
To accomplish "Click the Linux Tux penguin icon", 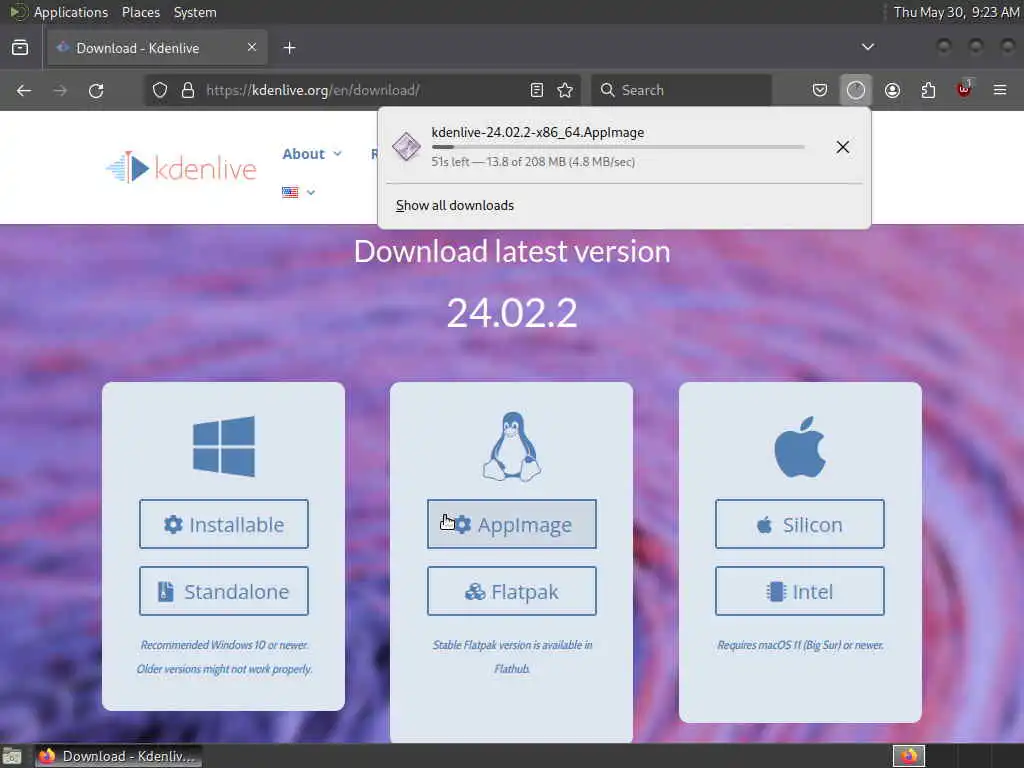I will 512,447.
